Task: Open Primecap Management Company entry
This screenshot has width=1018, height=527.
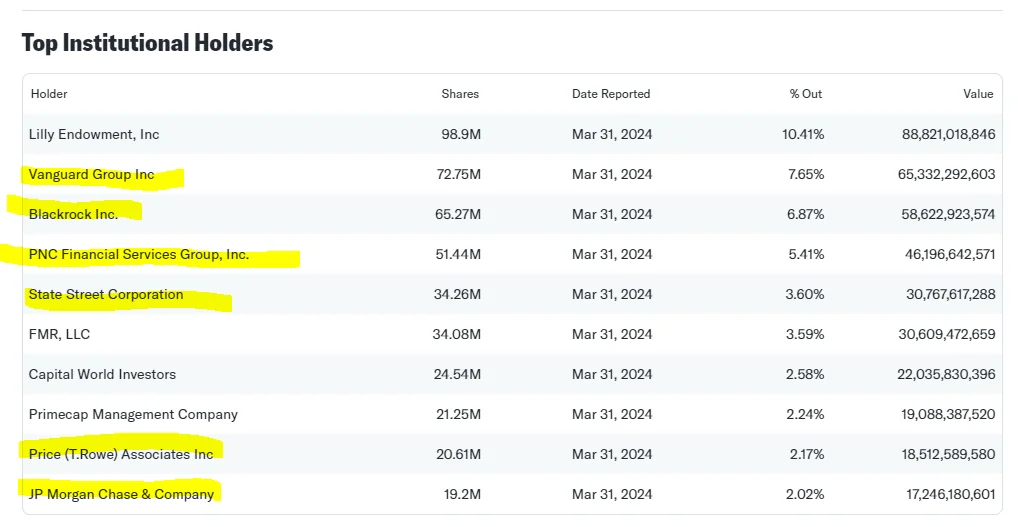Action: click(x=133, y=415)
